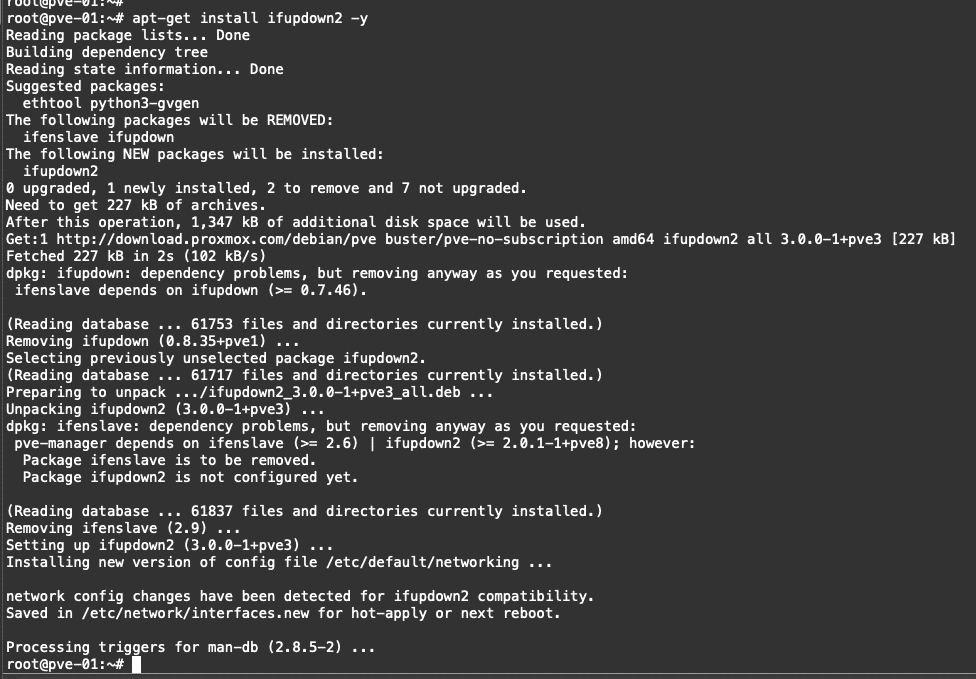Image resolution: width=976 pixels, height=679 pixels.
Task: Click the 'network config changes have been detected' message
Action: 300,596
